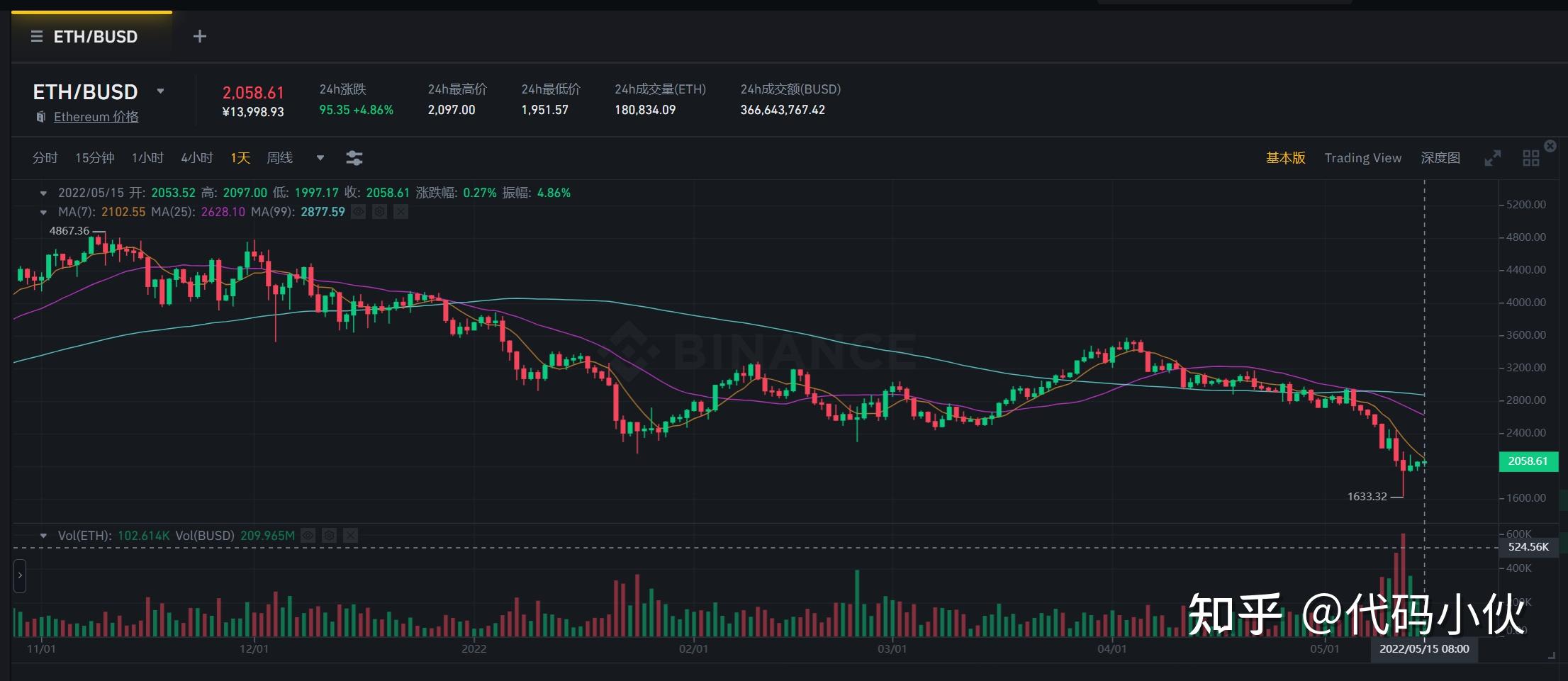Screen dimensions: 1568x681
Task: Close the chart panel using circled X
Action: [1550, 146]
